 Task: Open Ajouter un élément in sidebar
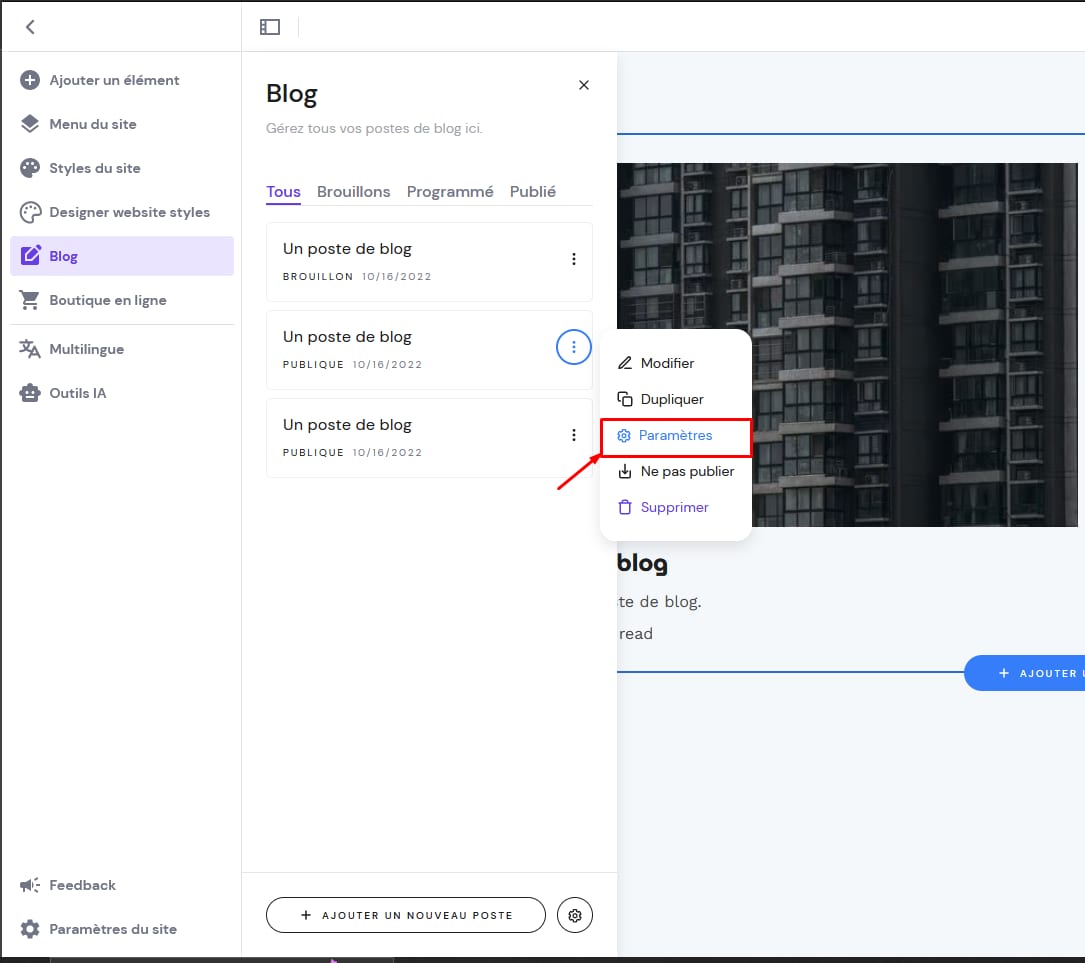[114, 80]
